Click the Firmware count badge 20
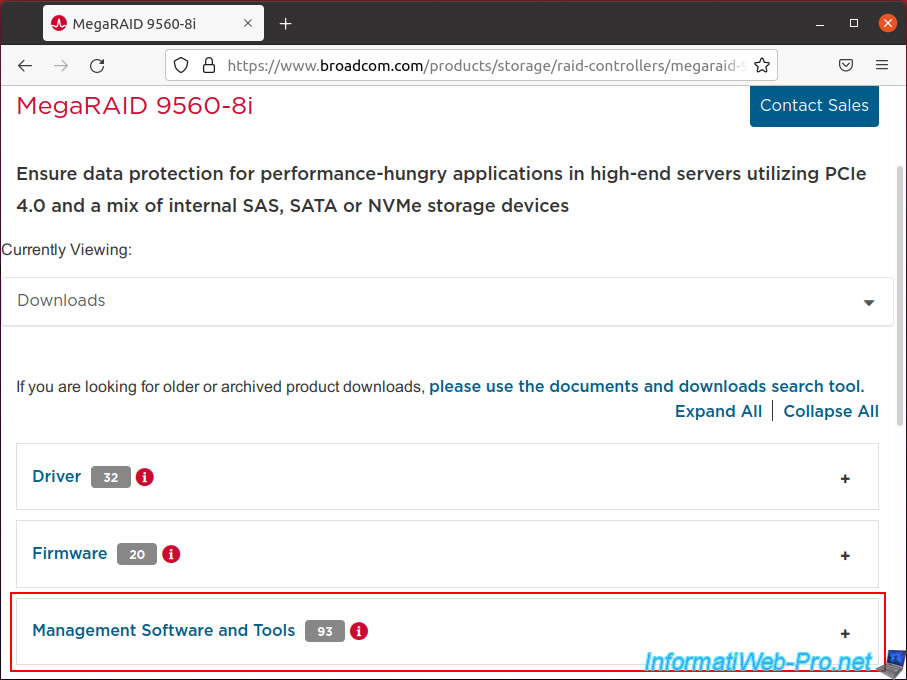Viewport: 907px width, 680px height. pyautogui.click(x=137, y=554)
